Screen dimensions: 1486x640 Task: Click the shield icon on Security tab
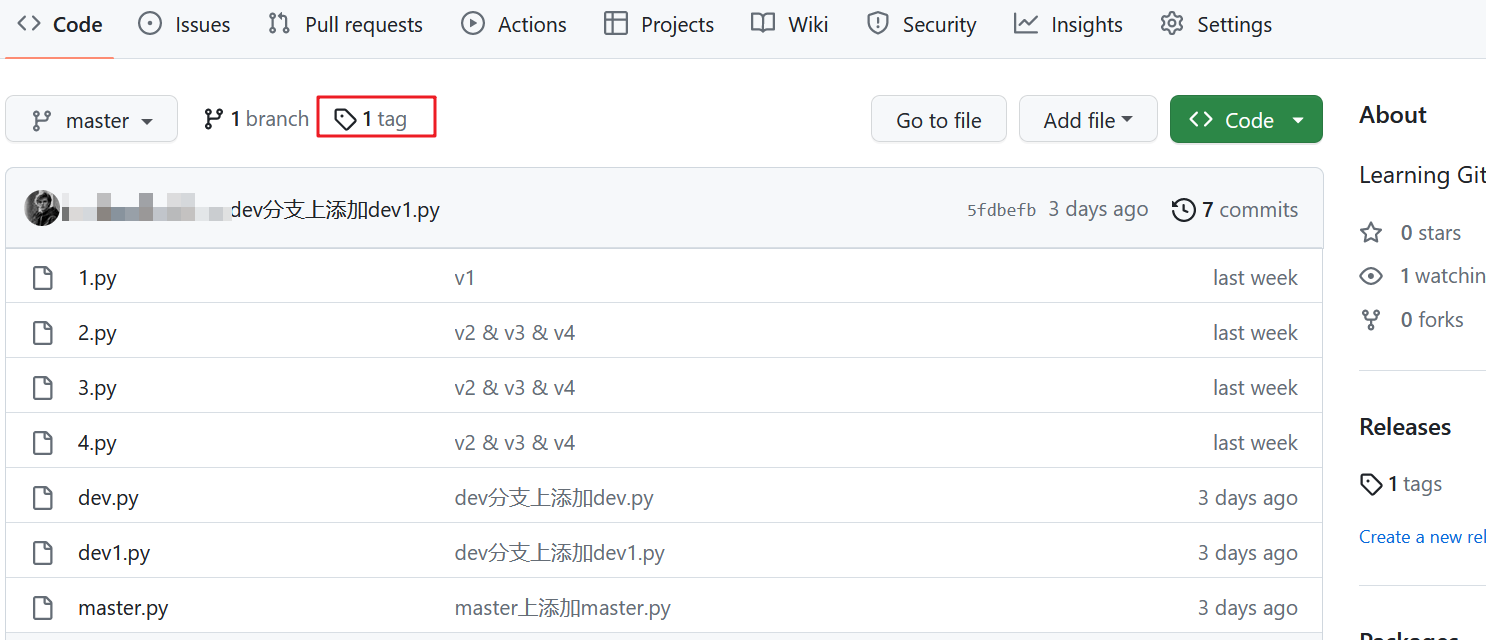coord(878,24)
